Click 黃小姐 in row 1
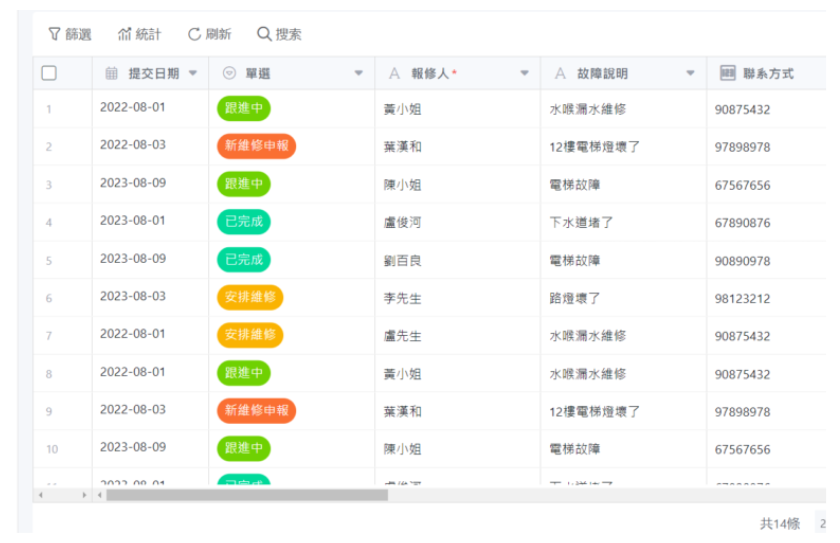The width and height of the screenshot is (840, 543). (x=402, y=109)
